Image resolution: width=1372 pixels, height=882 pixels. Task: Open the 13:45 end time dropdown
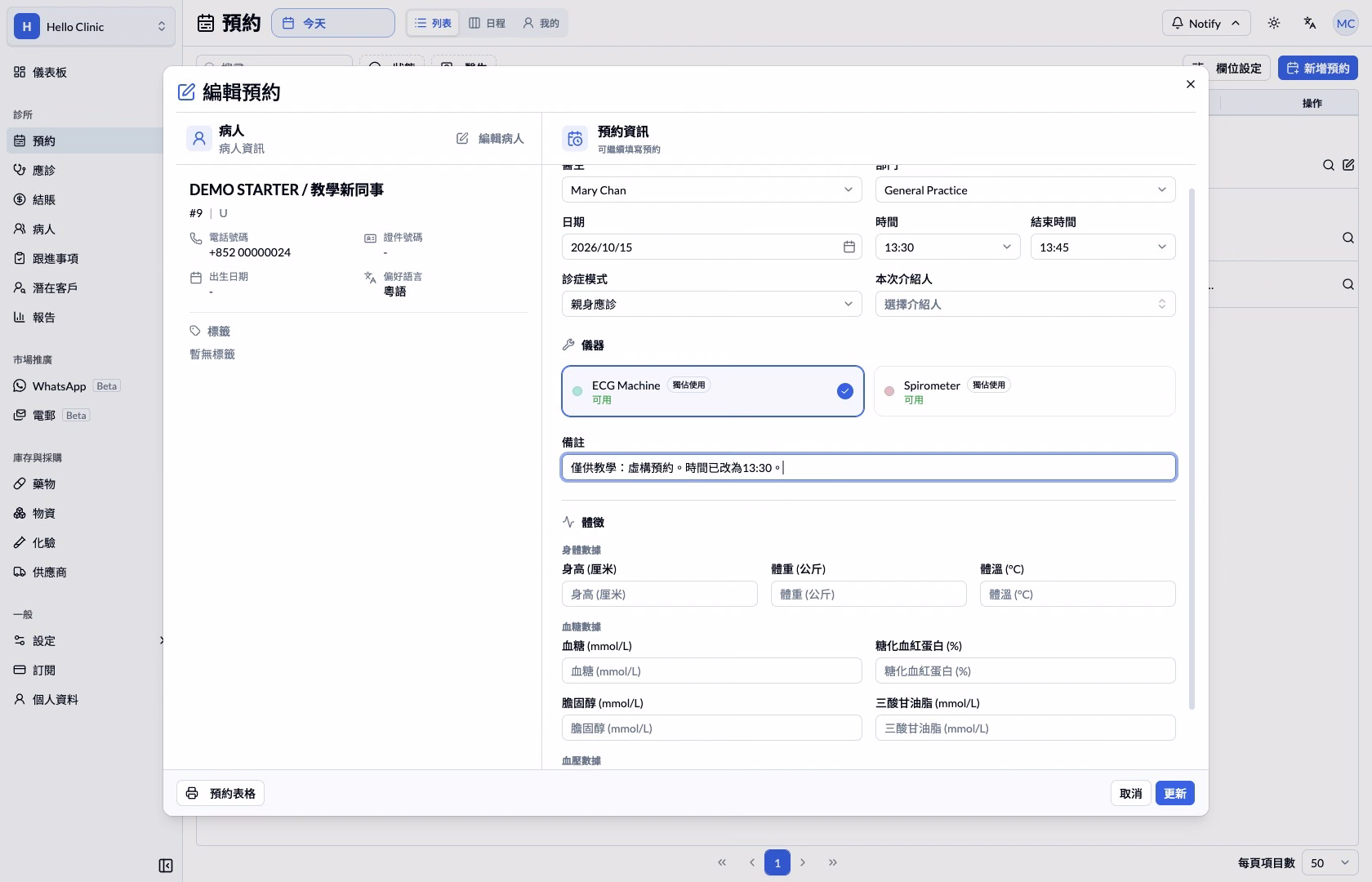[x=1102, y=247]
